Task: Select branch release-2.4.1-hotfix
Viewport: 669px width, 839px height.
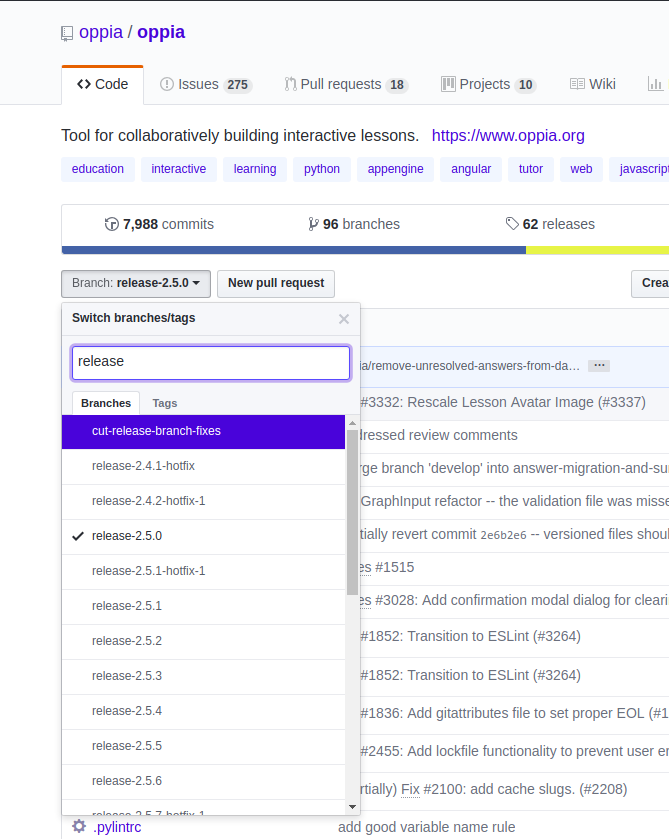Action: coord(203,467)
